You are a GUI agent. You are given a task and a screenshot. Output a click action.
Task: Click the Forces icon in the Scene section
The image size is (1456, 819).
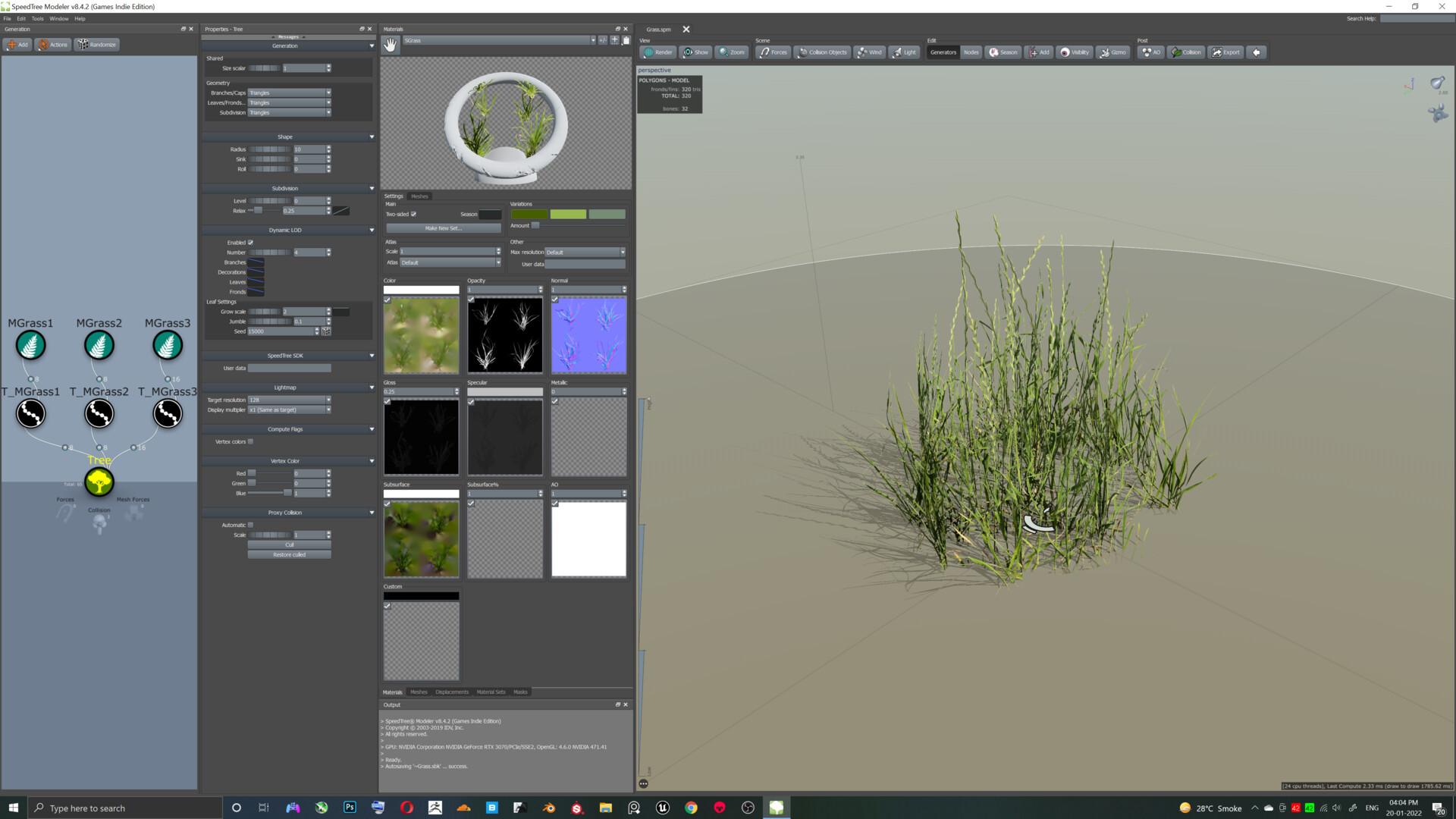[773, 52]
